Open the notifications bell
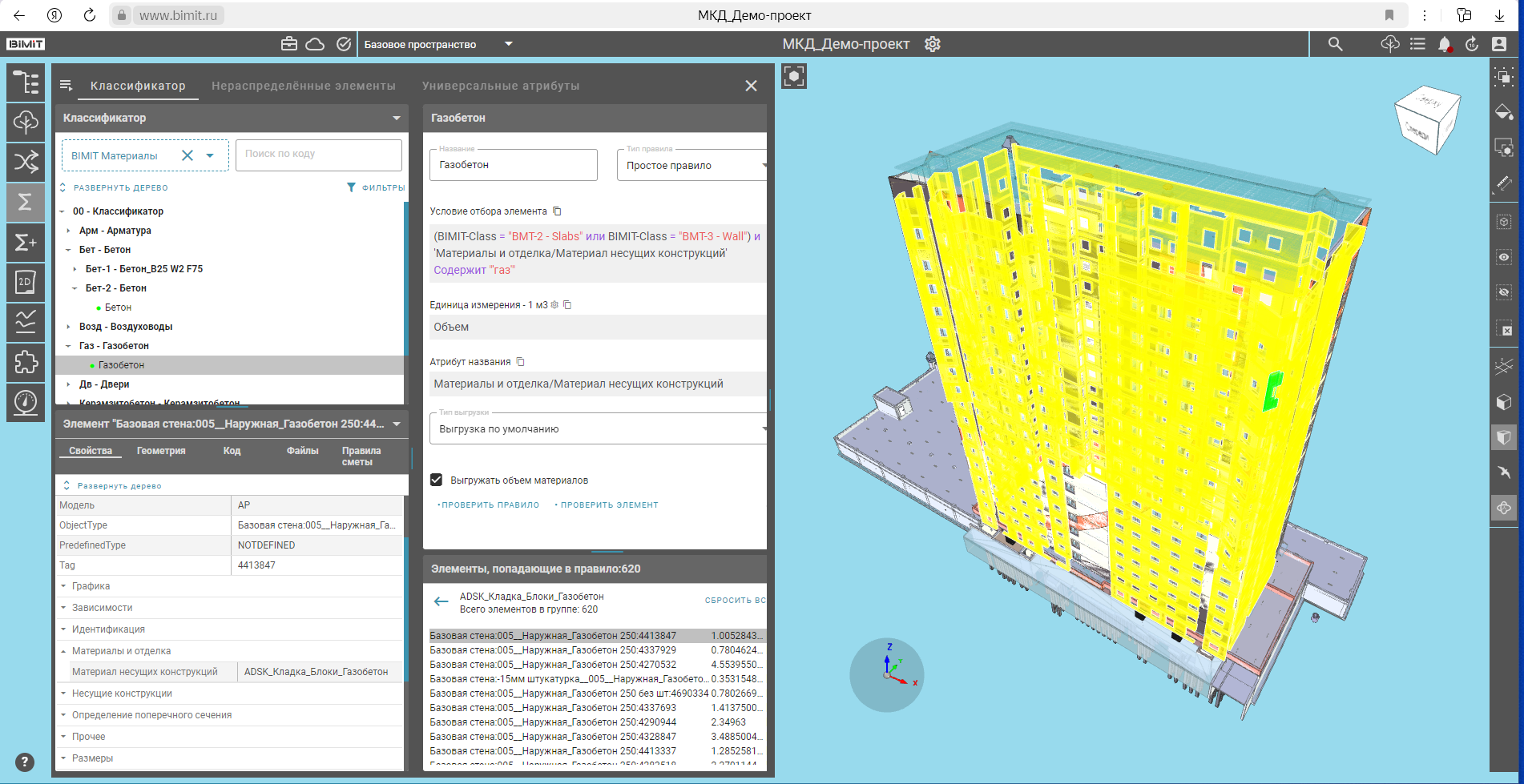The image size is (1524, 784). (1445, 44)
